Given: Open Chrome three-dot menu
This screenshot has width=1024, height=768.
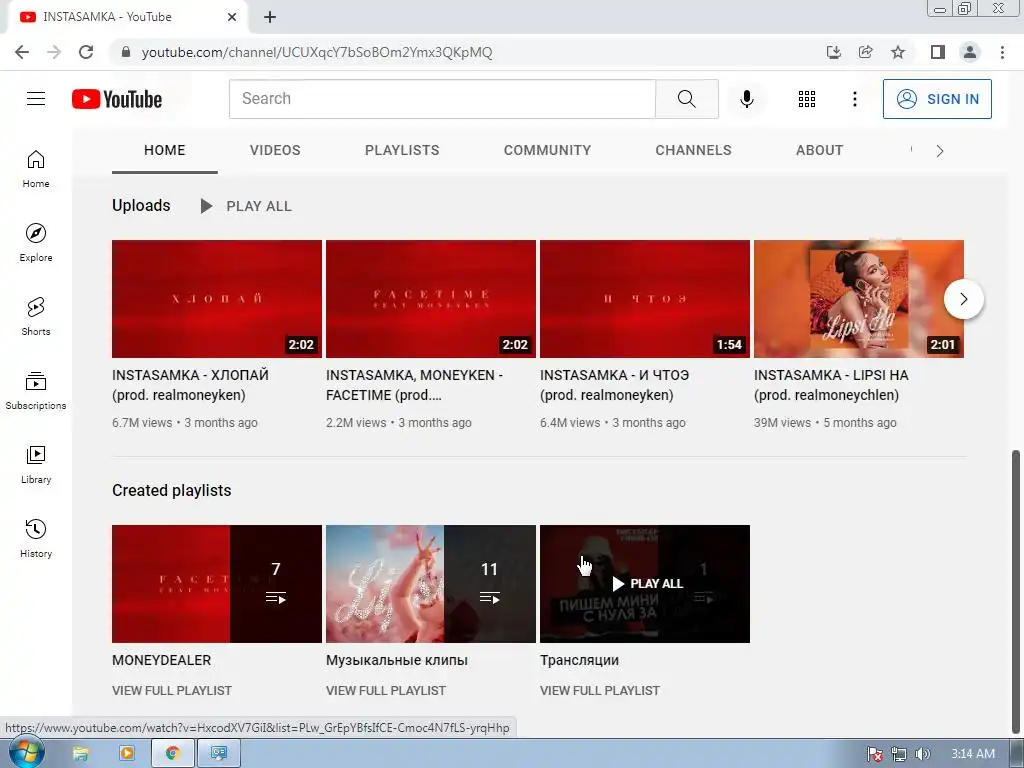Looking at the screenshot, I should coord(1002,52).
